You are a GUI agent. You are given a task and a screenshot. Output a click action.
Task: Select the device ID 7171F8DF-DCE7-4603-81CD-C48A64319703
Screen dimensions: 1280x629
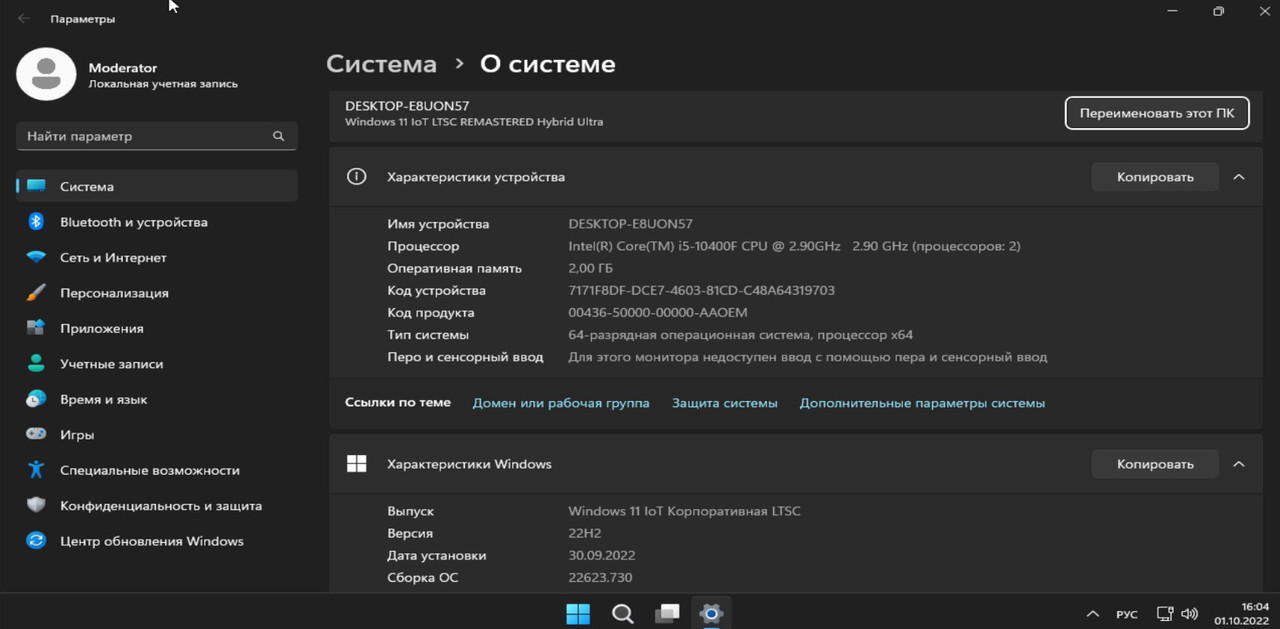[x=701, y=290]
